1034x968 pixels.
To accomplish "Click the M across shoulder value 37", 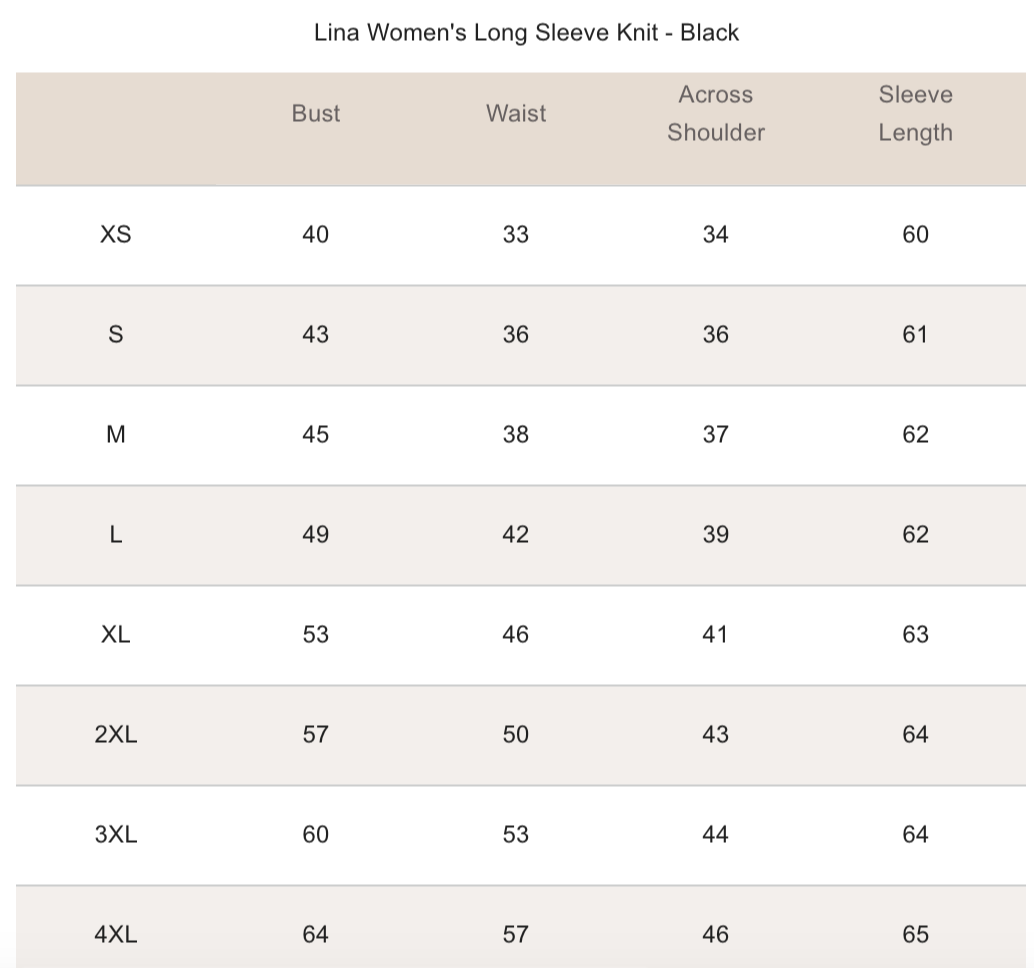I will tap(716, 434).
